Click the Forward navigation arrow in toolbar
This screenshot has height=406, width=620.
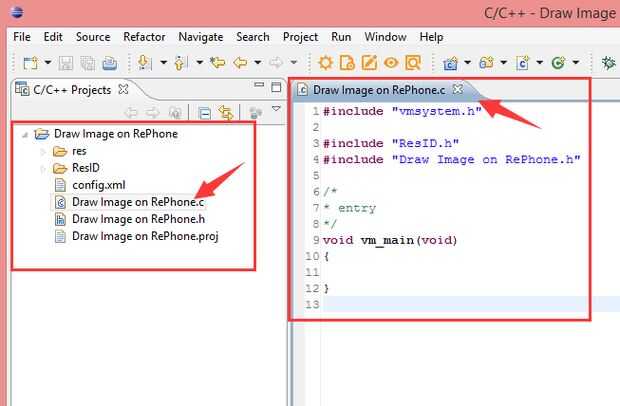(x=276, y=62)
